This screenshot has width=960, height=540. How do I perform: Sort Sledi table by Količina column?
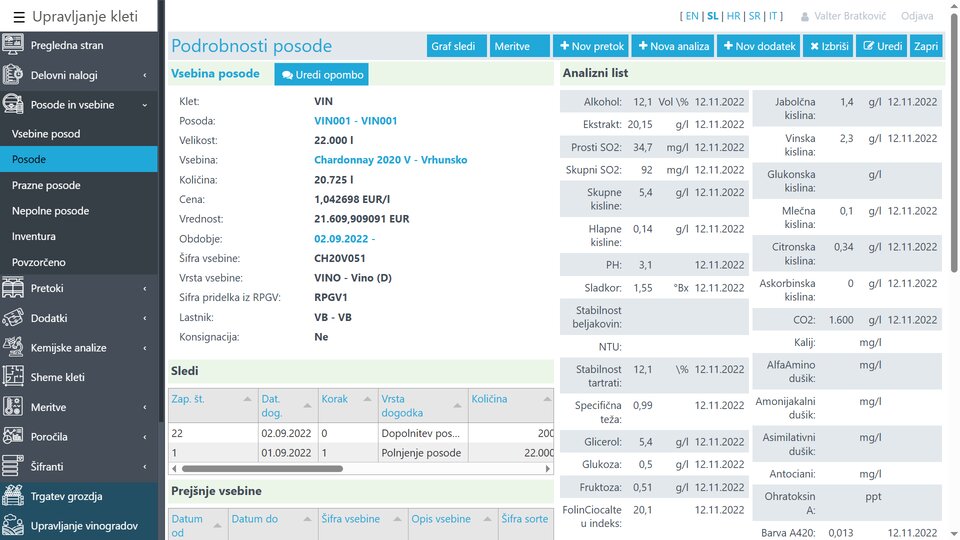point(490,399)
